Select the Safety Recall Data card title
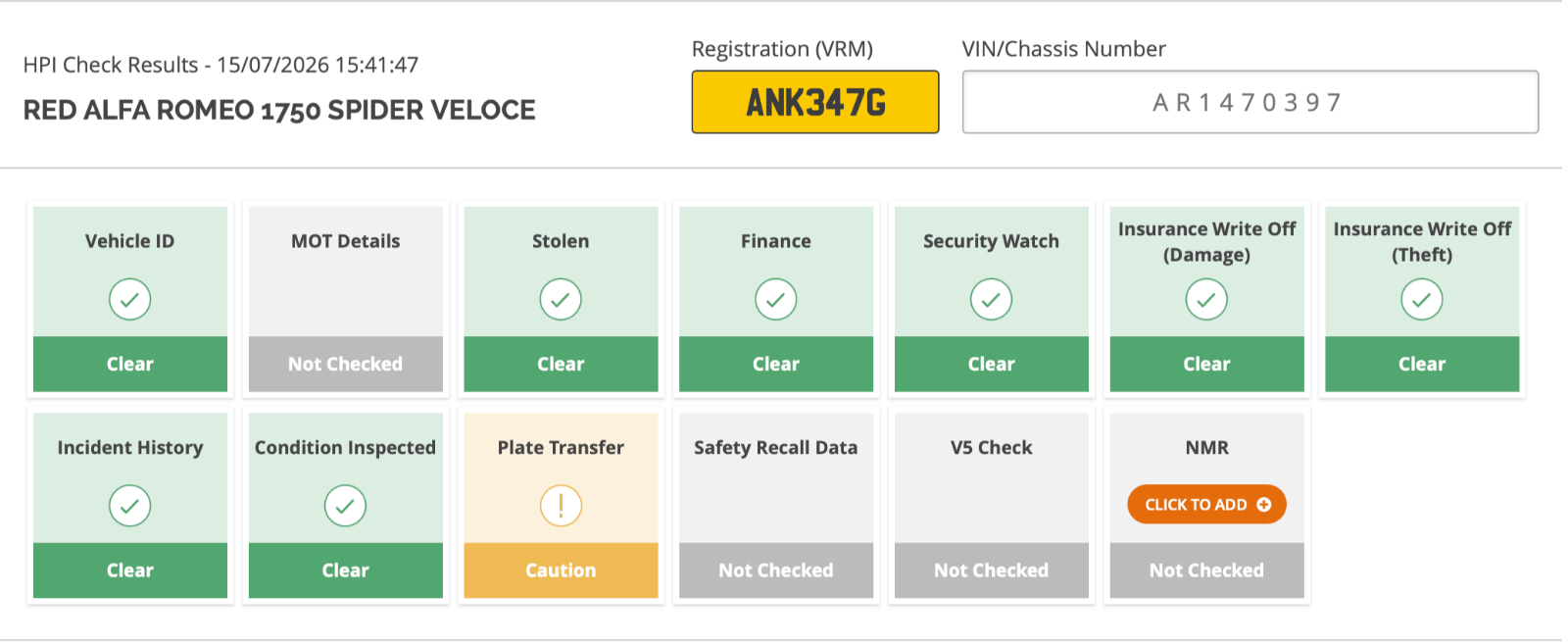This screenshot has width=1568, height=642. (x=776, y=448)
